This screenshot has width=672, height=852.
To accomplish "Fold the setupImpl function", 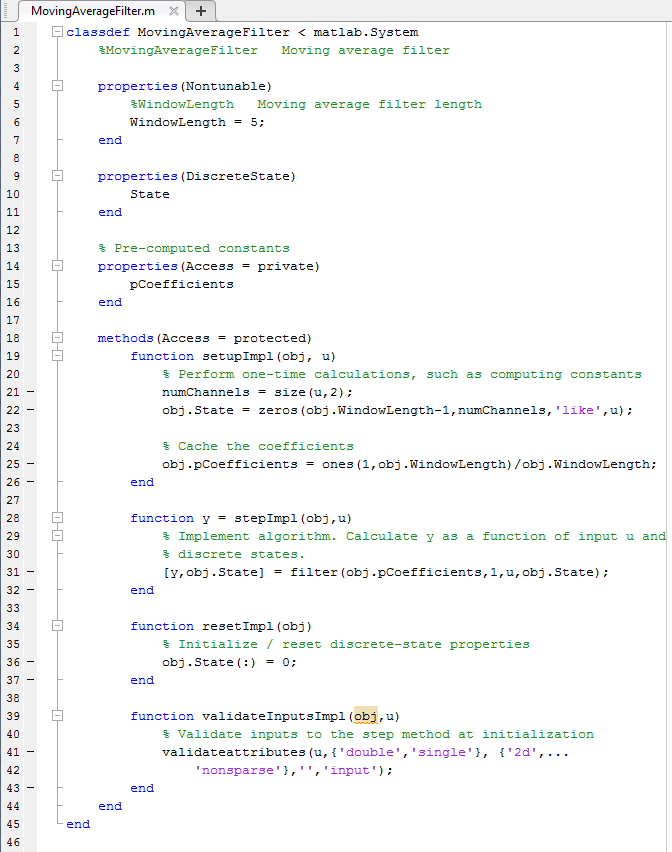I will [x=57, y=356].
